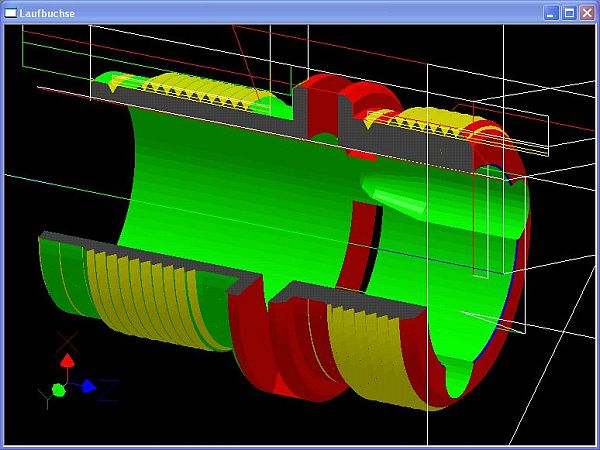600x450 pixels.
Task: Open the Laufbuchse window system menu icon
Action: [x=11, y=12]
